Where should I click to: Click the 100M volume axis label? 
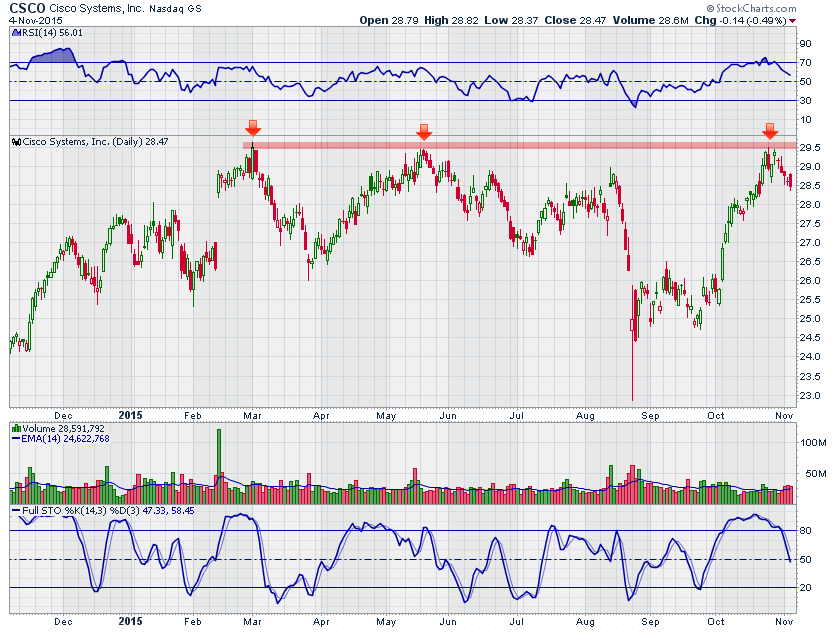(813, 442)
